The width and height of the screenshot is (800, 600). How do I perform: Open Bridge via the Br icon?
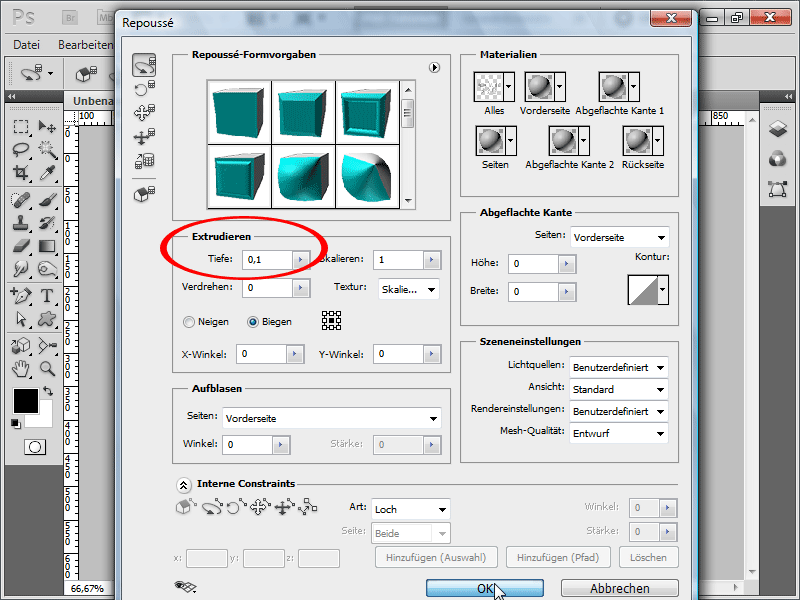(70, 18)
